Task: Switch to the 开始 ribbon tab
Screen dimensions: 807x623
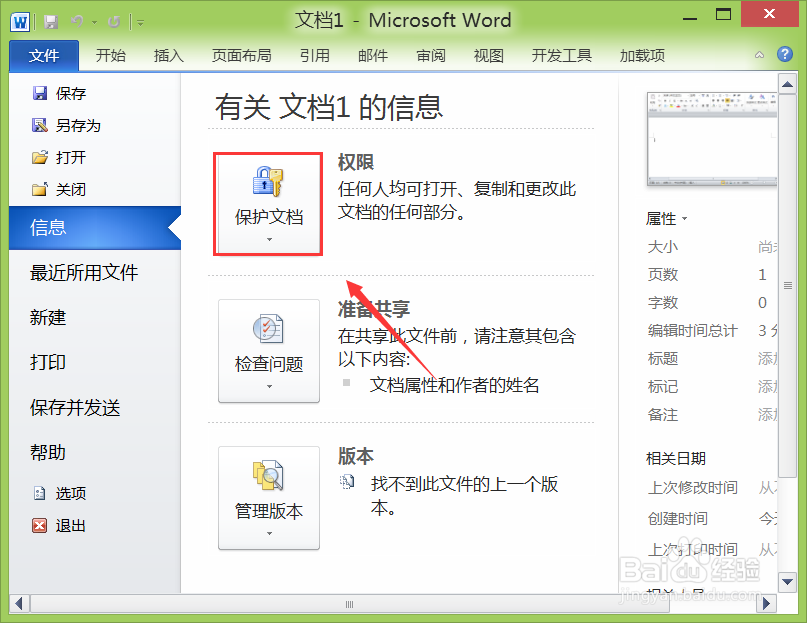Action: (x=111, y=56)
